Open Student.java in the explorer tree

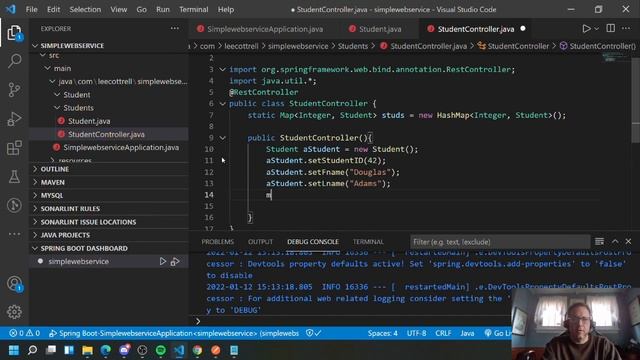[x=109, y=121]
